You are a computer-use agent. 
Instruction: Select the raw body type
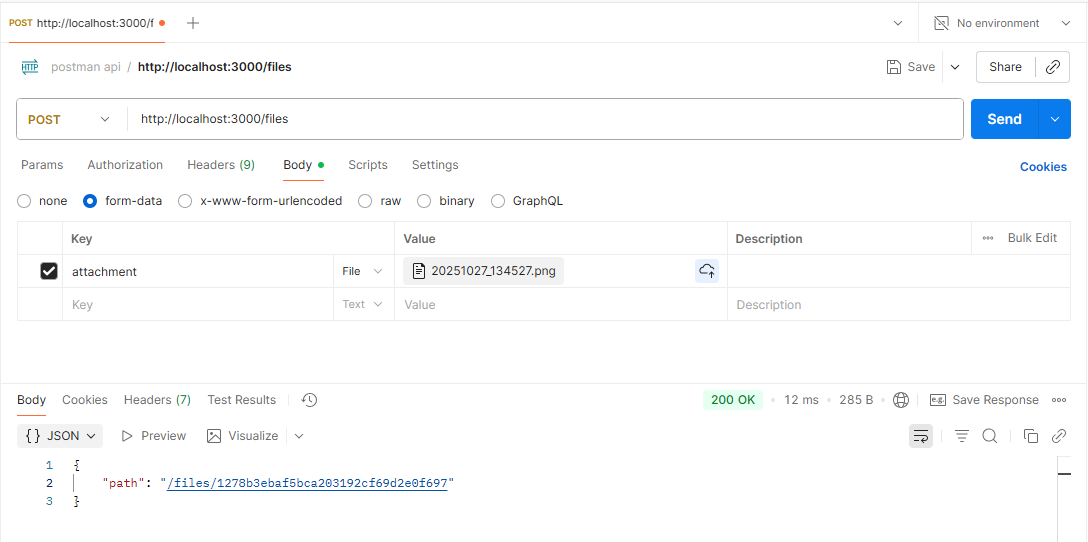365,201
